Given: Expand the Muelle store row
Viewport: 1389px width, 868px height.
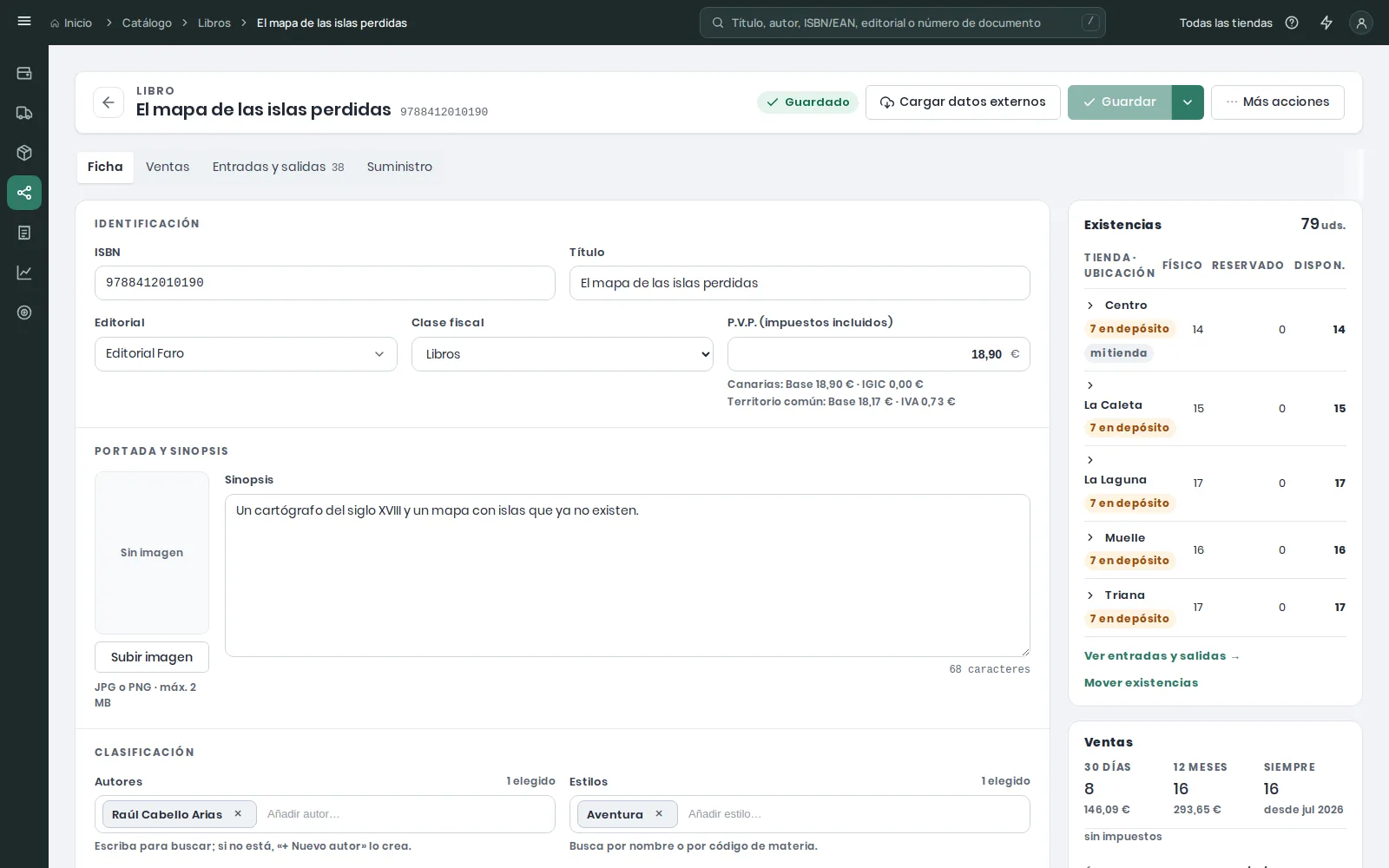Looking at the screenshot, I should (x=1090, y=538).
